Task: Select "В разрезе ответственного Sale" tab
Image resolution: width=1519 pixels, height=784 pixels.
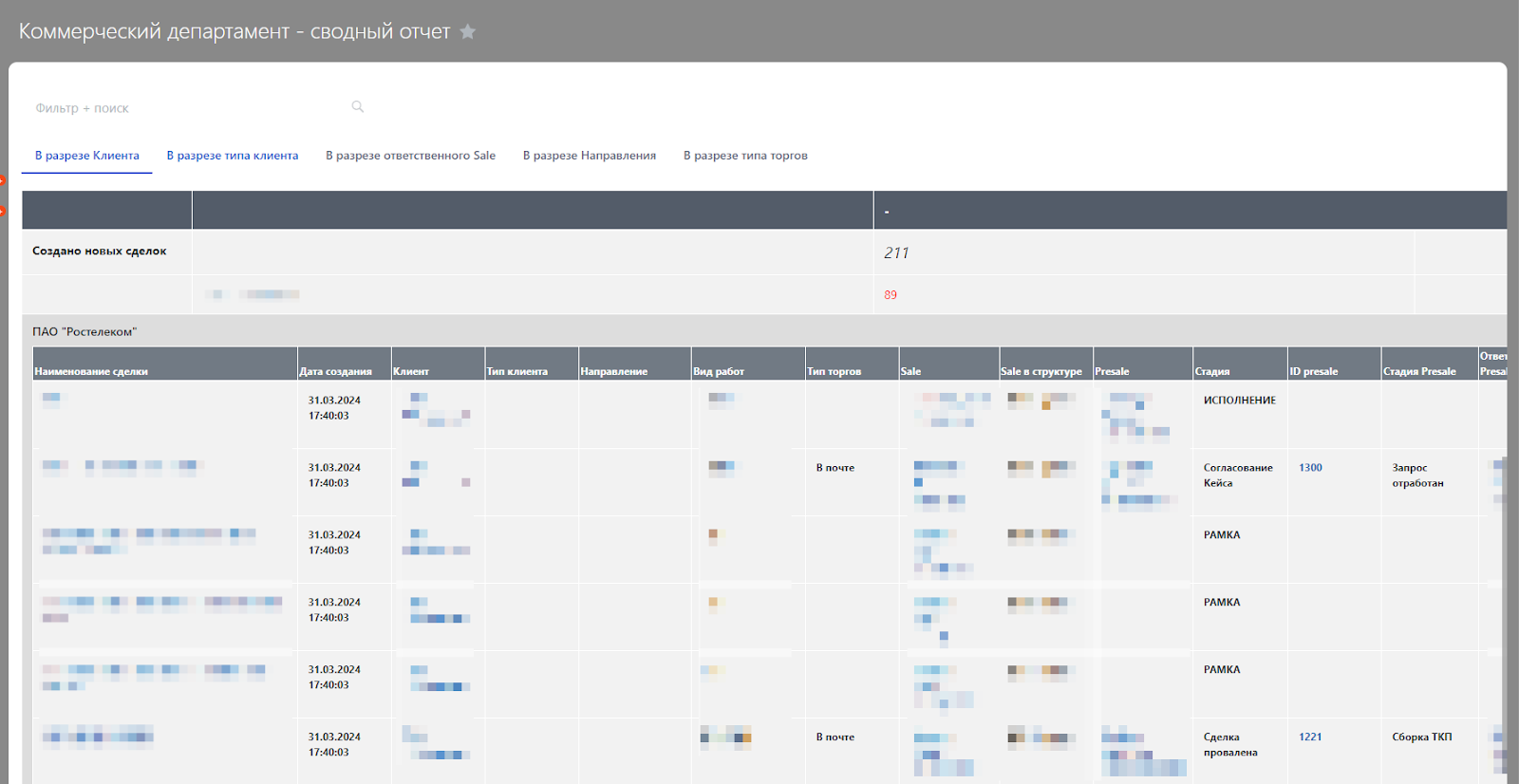Action: tap(410, 156)
